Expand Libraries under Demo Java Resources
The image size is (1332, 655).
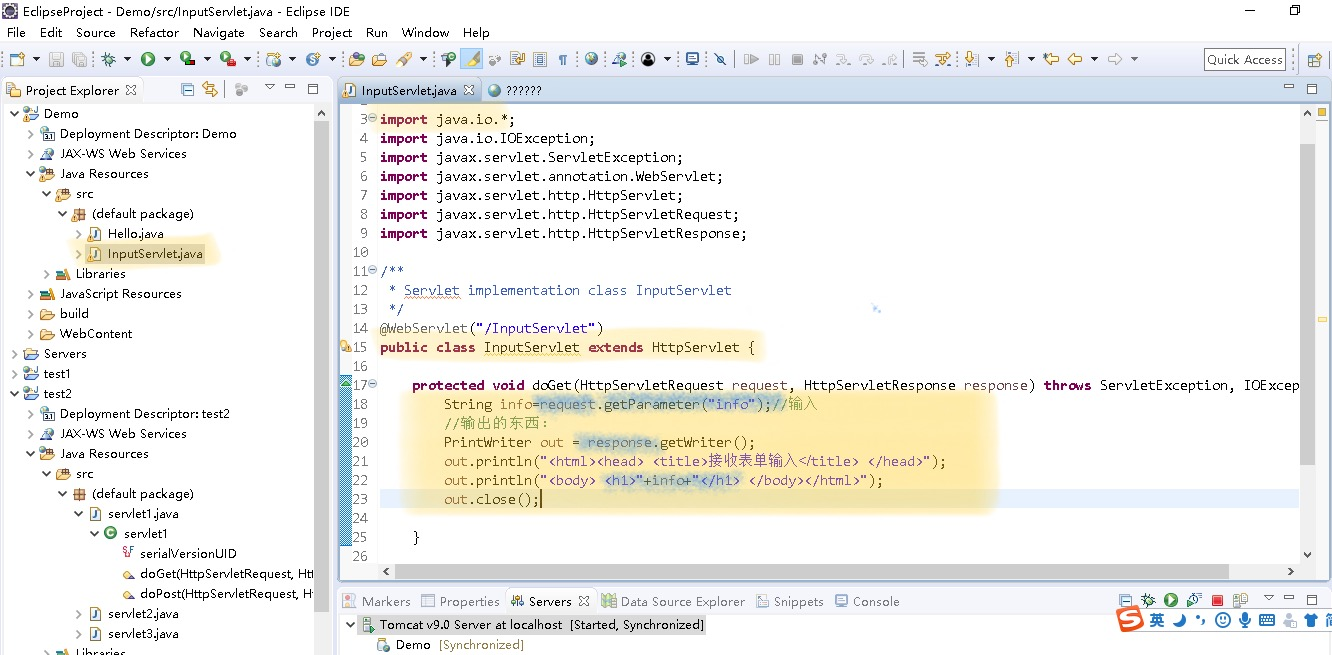(46, 273)
